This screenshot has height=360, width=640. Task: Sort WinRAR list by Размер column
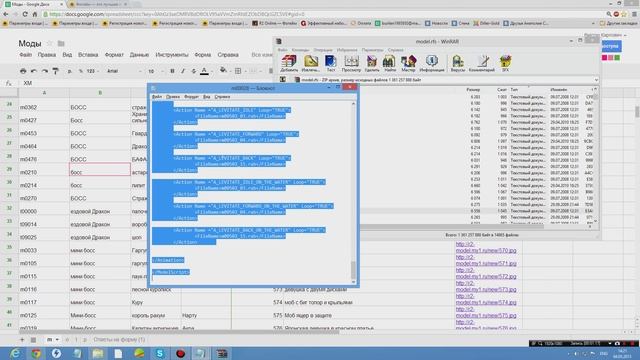point(473,89)
